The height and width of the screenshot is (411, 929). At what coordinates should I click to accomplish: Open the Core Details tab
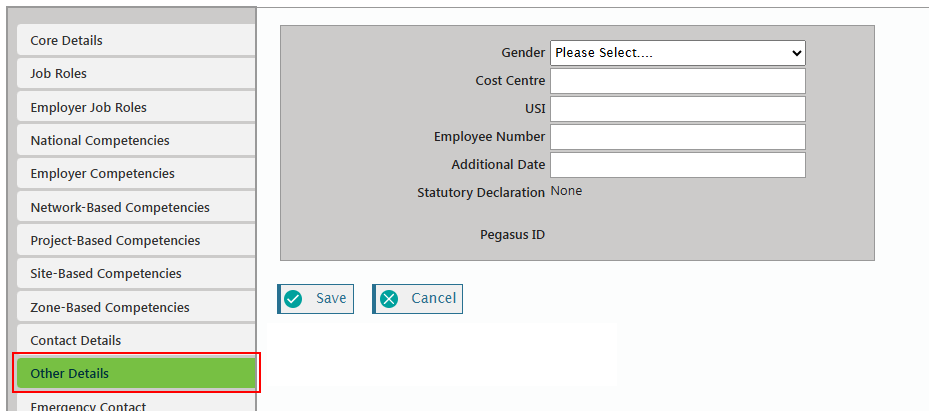136,41
